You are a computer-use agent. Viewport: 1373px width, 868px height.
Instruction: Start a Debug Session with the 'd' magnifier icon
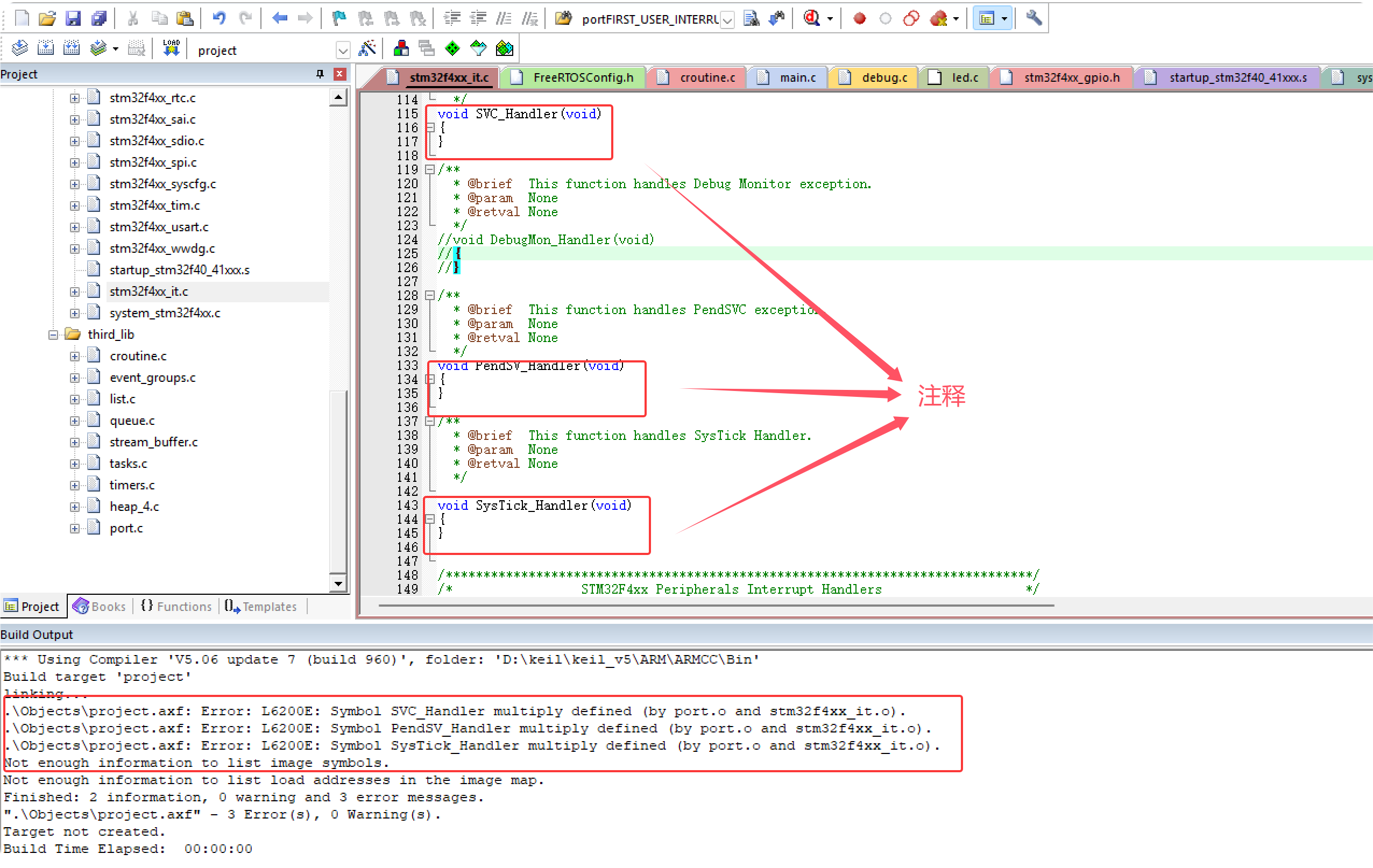[x=812, y=18]
